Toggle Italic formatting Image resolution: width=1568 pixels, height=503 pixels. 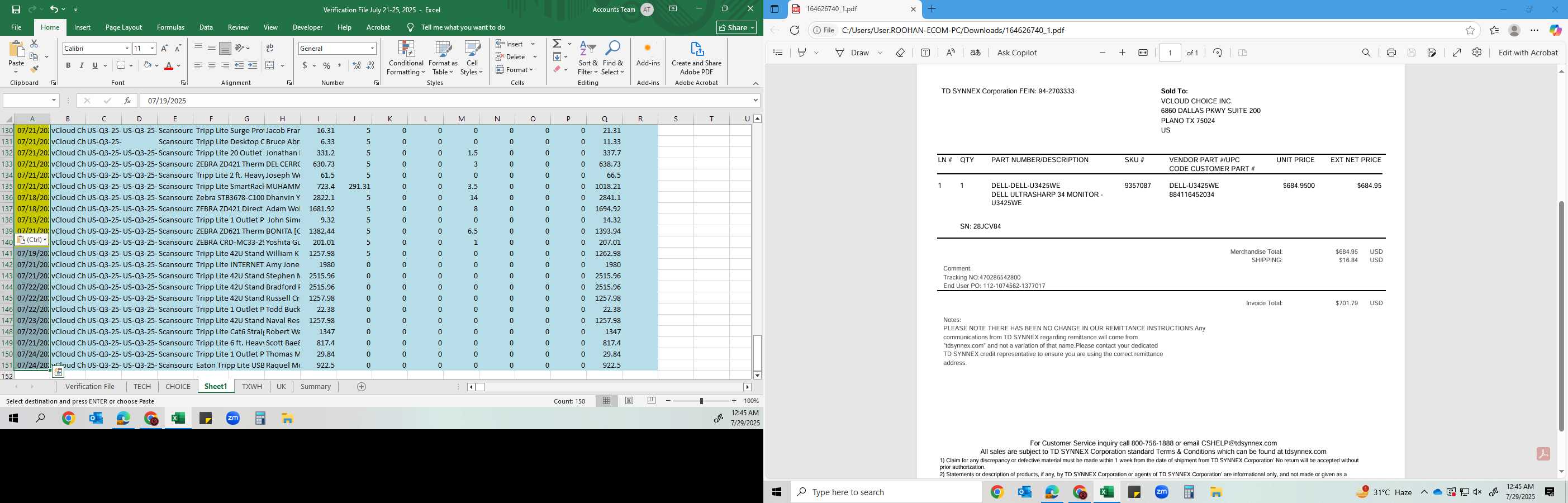(x=82, y=65)
